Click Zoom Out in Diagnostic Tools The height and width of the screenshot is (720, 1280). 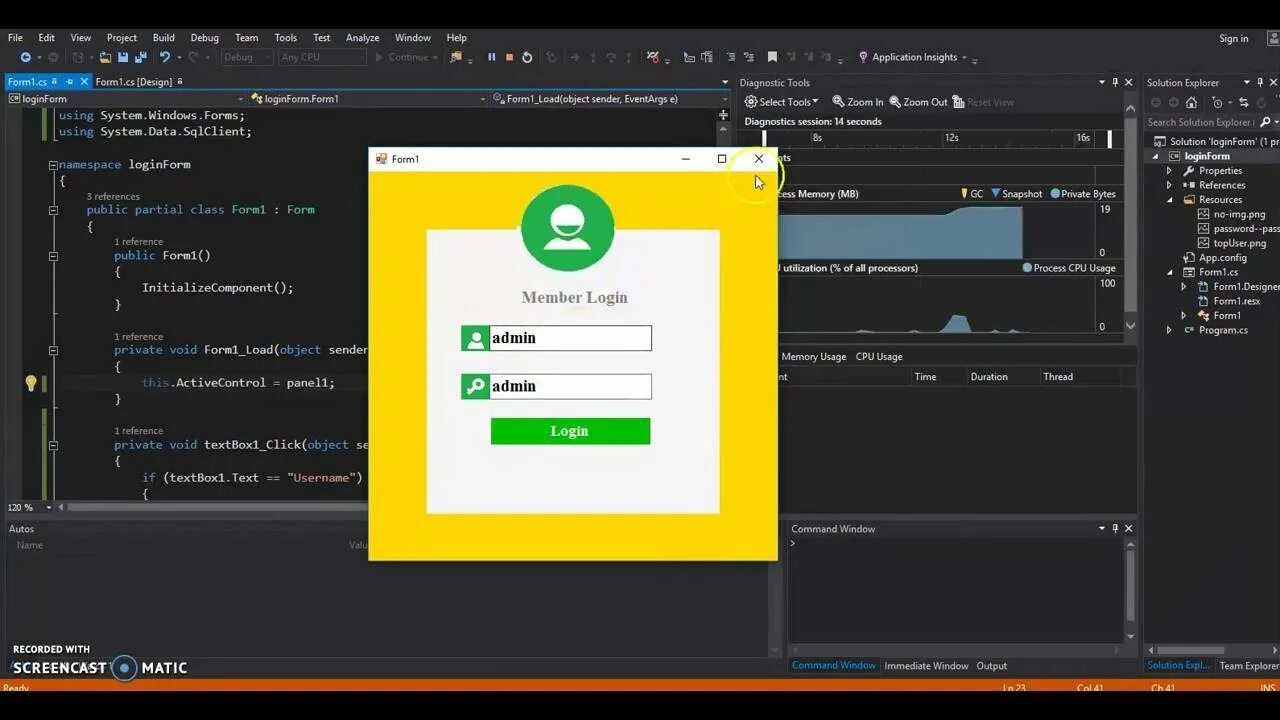click(x=917, y=102)
